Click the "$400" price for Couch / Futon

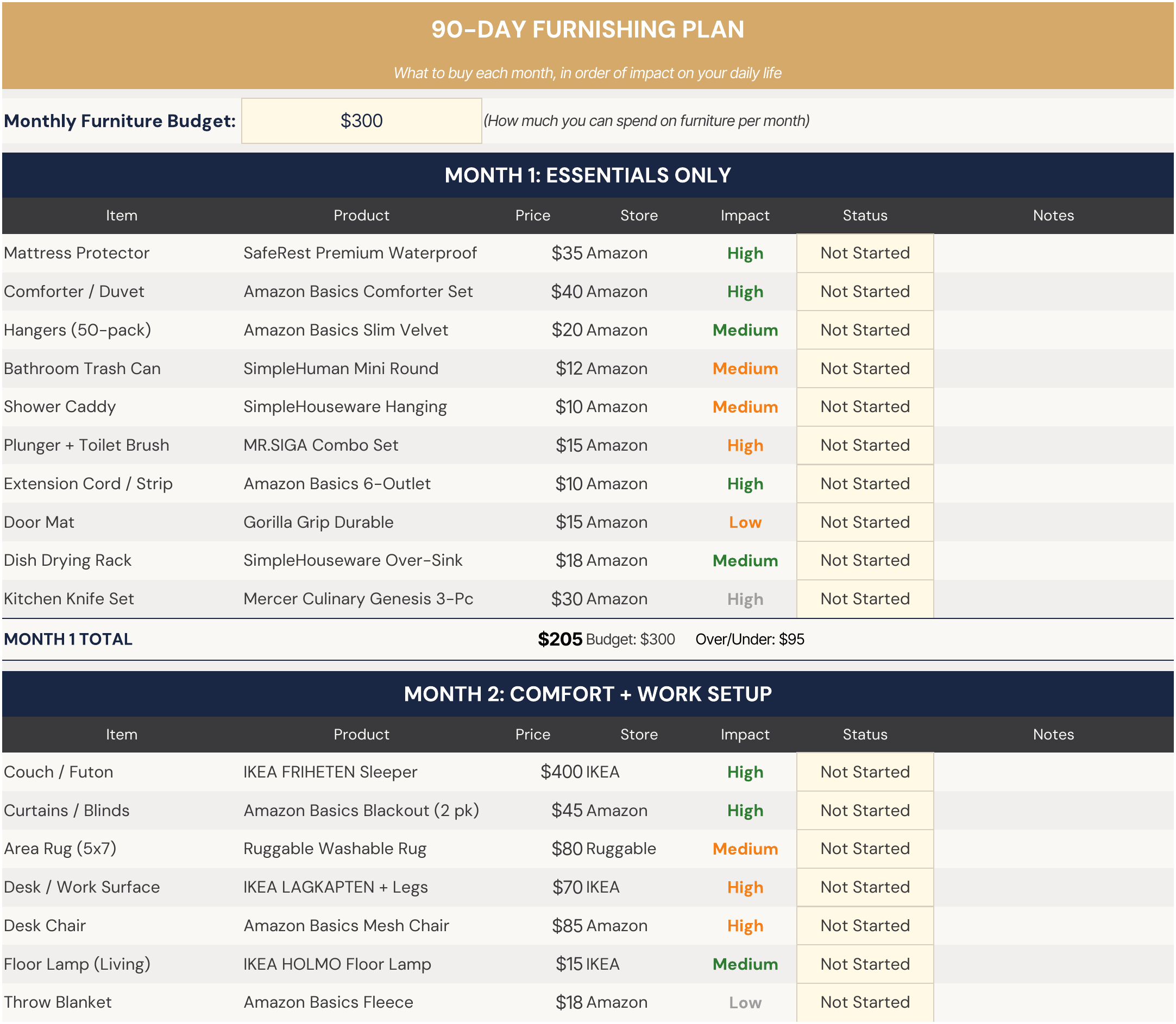point(562,772)
